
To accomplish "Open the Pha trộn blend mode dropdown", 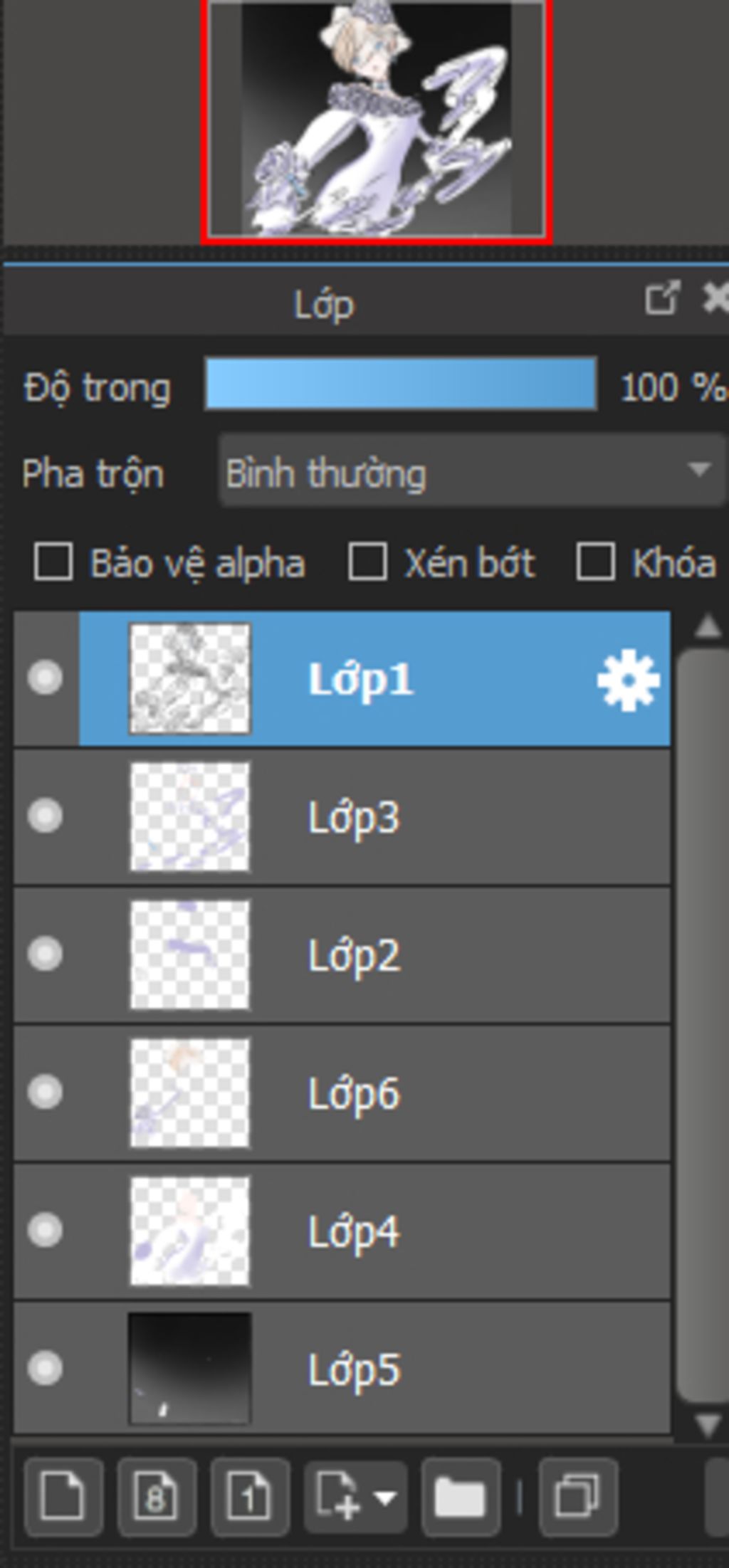I will [471, 471].
